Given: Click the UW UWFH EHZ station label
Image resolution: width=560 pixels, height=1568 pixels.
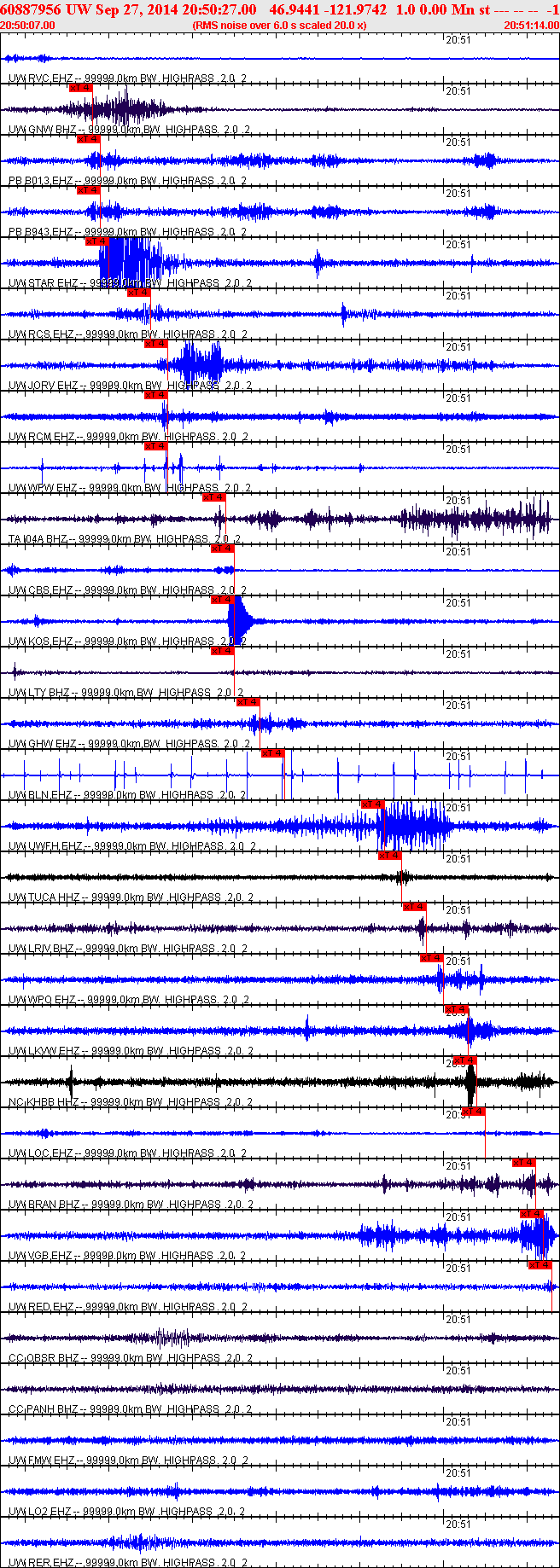Looking at the screenshot, I should tap(132, 846).
